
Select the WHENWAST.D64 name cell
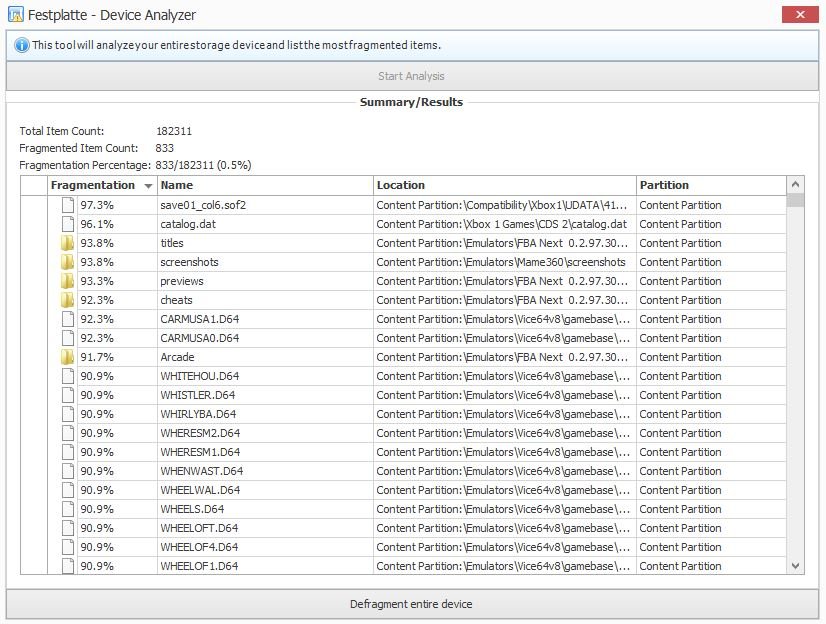click(x=265, y=471)
